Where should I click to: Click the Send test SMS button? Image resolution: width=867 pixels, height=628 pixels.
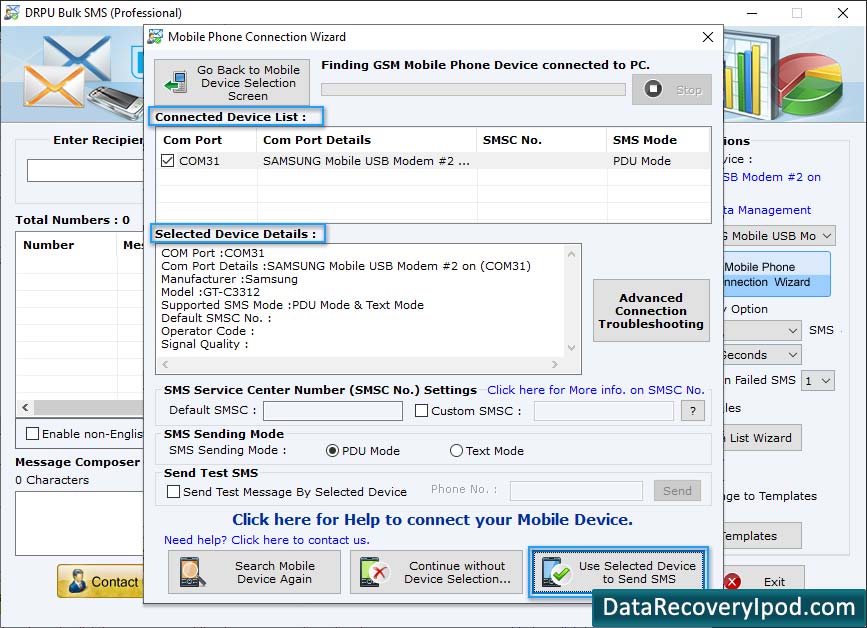coord(677,490)
